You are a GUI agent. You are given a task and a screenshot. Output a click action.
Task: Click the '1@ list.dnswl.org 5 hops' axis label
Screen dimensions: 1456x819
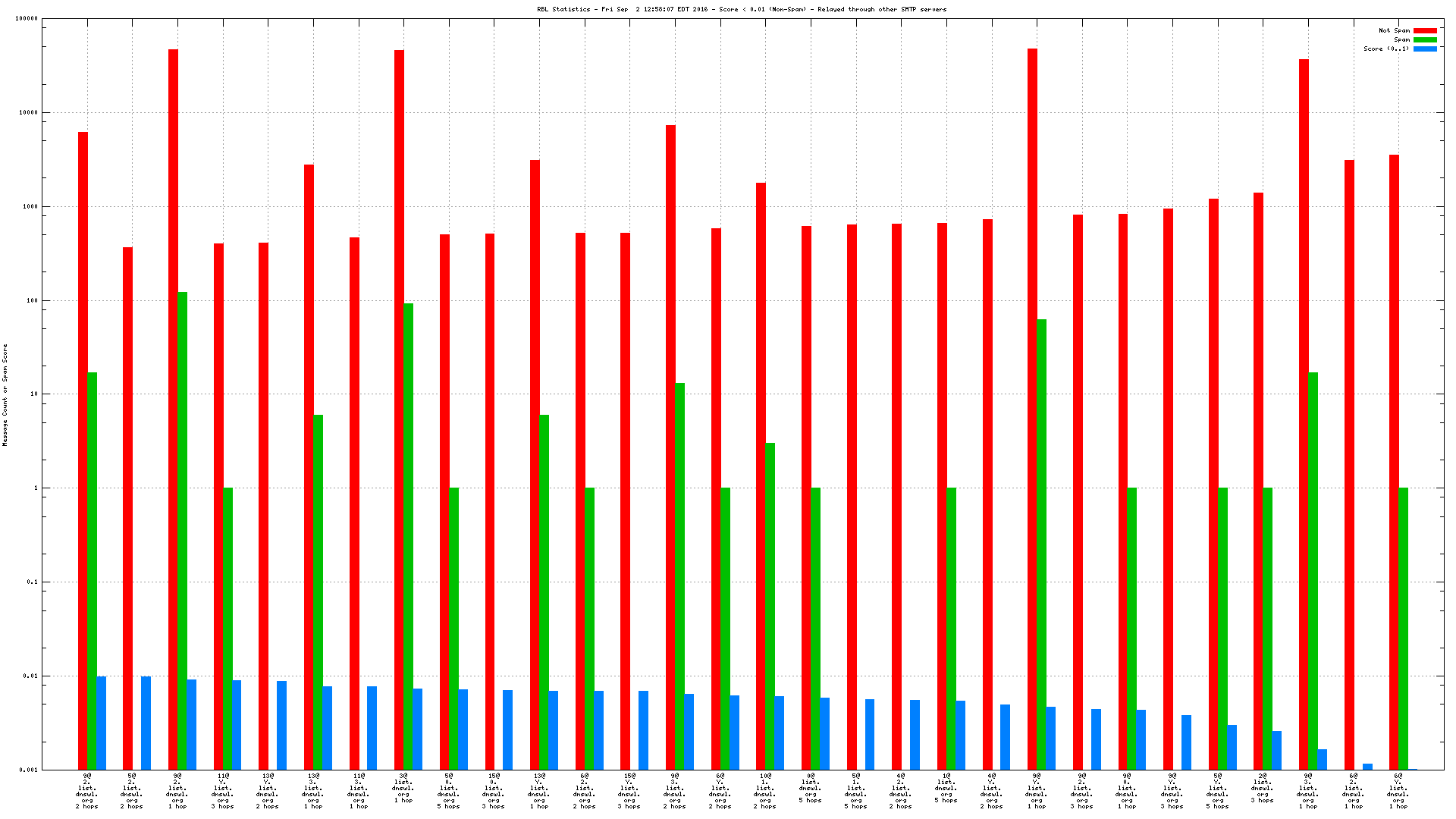tap(946, 788)
